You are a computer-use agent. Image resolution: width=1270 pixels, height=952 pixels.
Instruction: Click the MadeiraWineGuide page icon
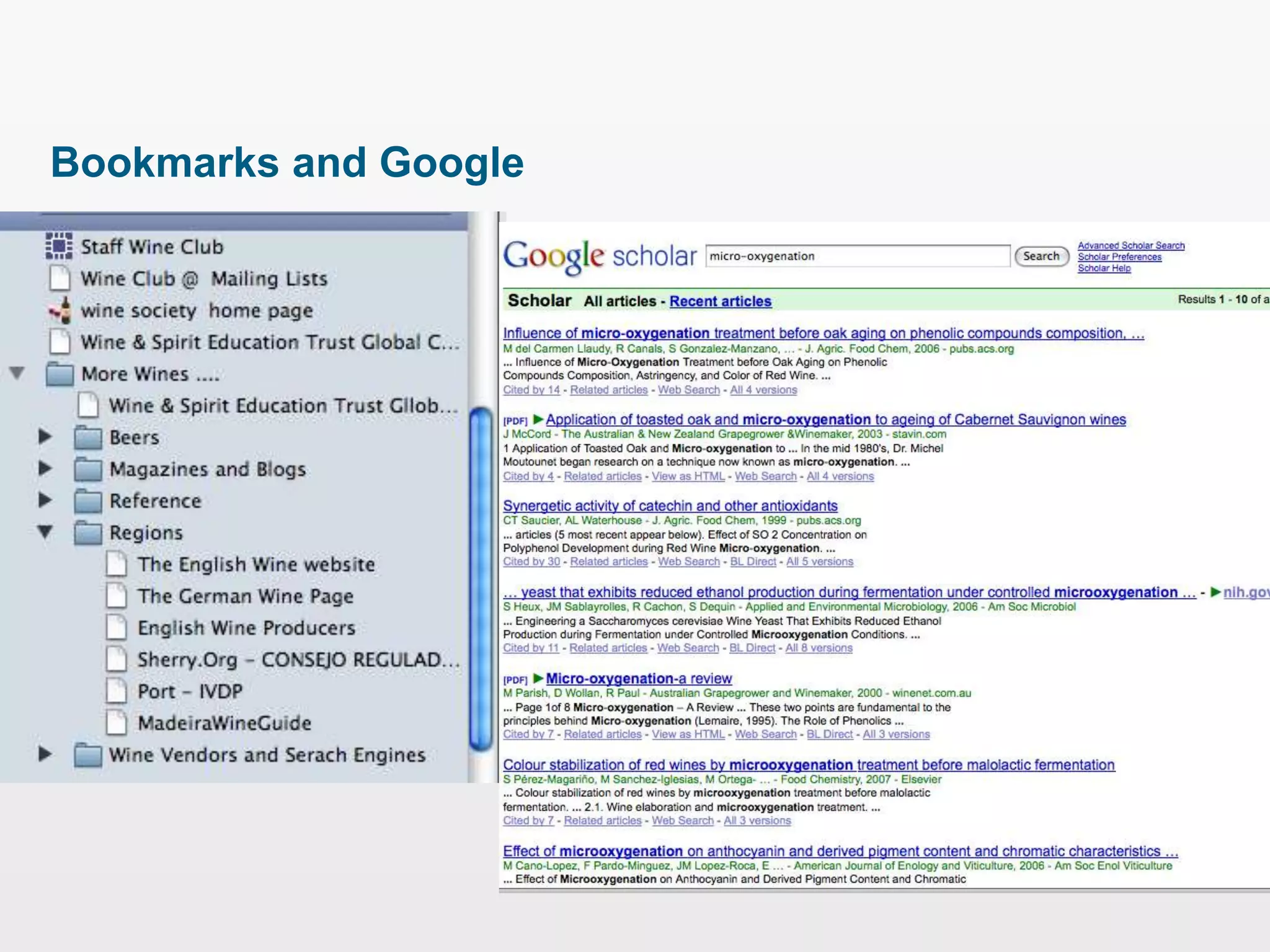[x=116, y=723]
